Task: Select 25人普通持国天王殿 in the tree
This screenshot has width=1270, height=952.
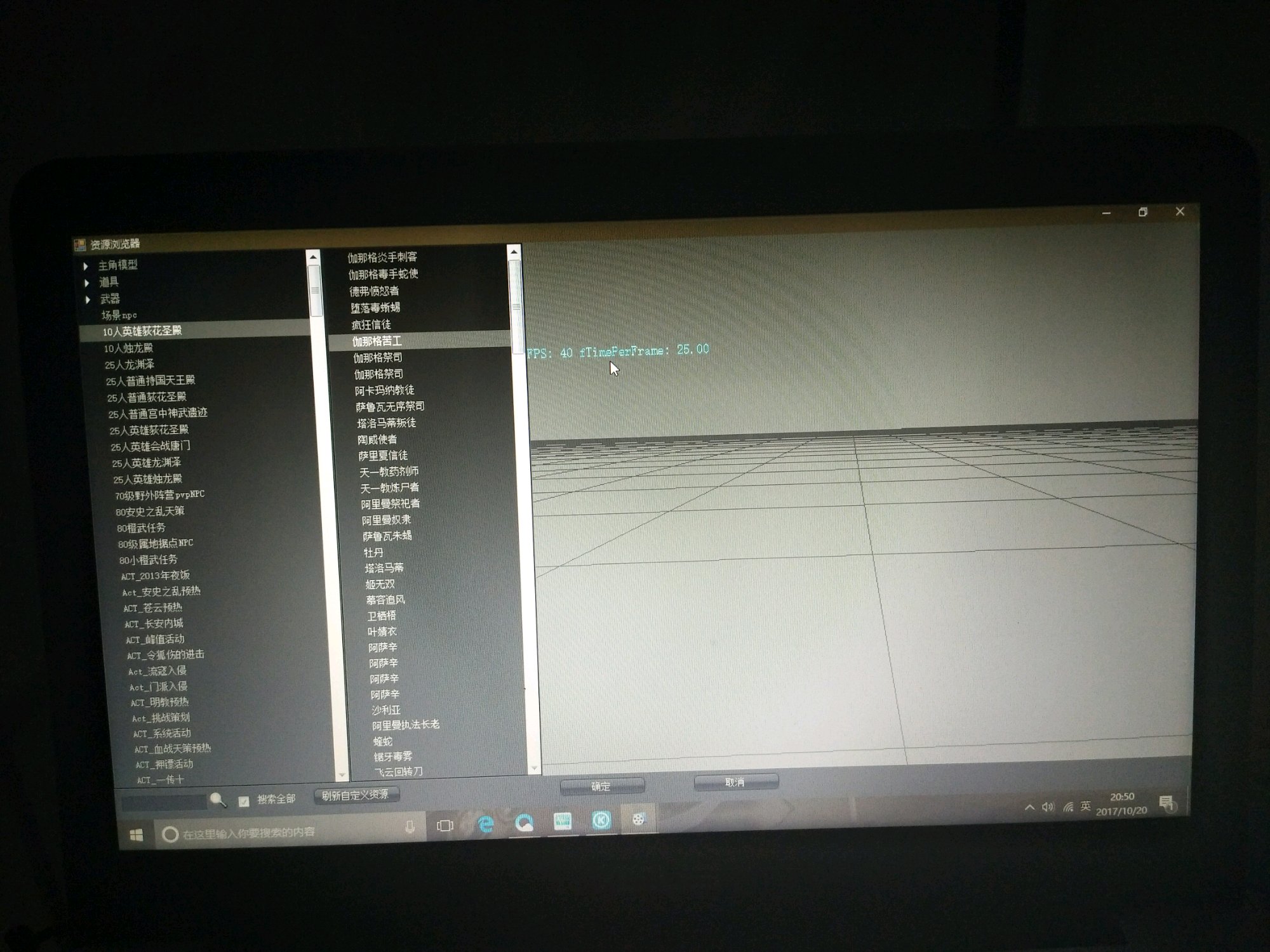Action: click(x=150, y=381)
